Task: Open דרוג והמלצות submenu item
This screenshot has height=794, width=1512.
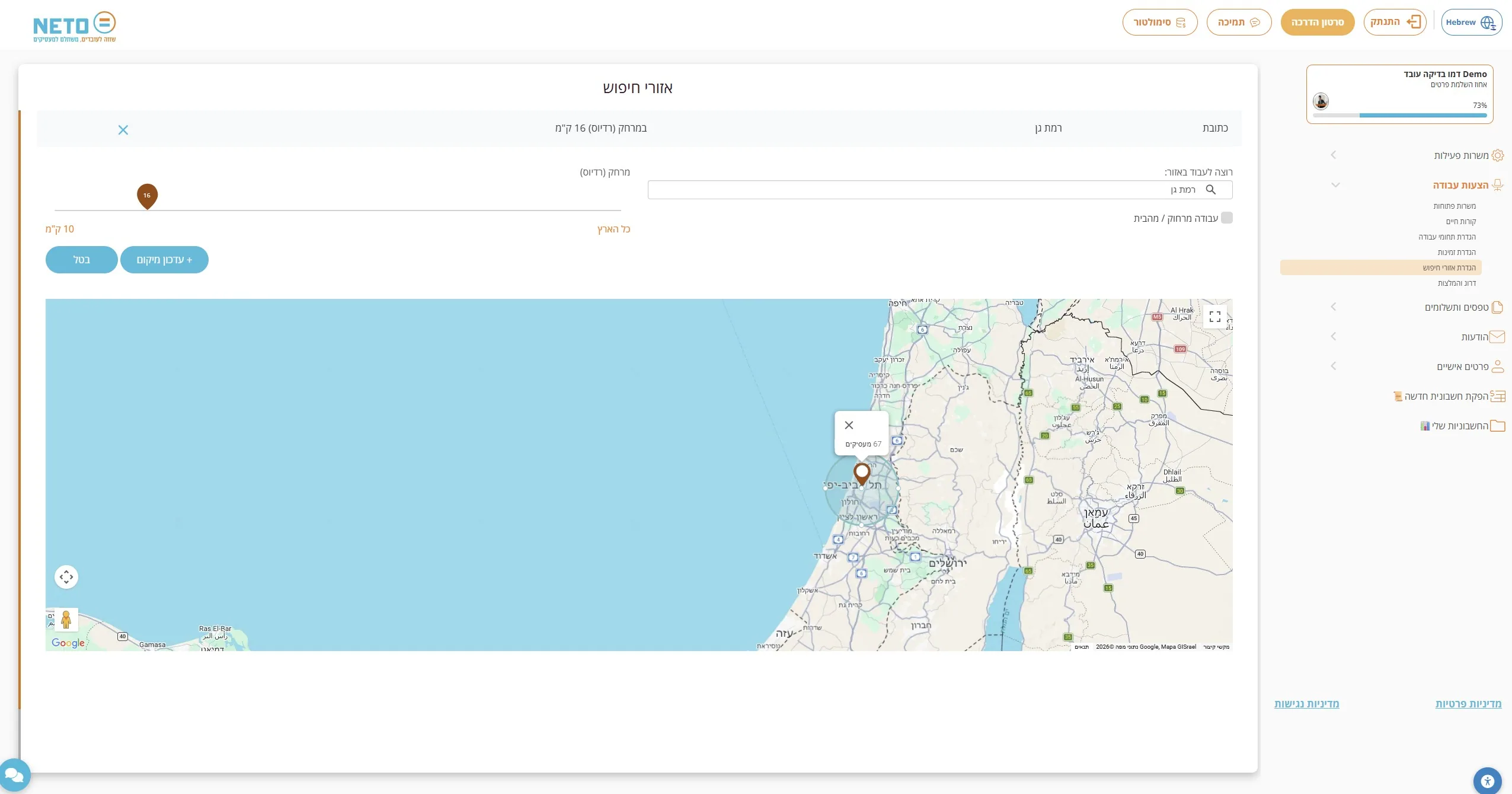Action: [x=1456, y=283]
